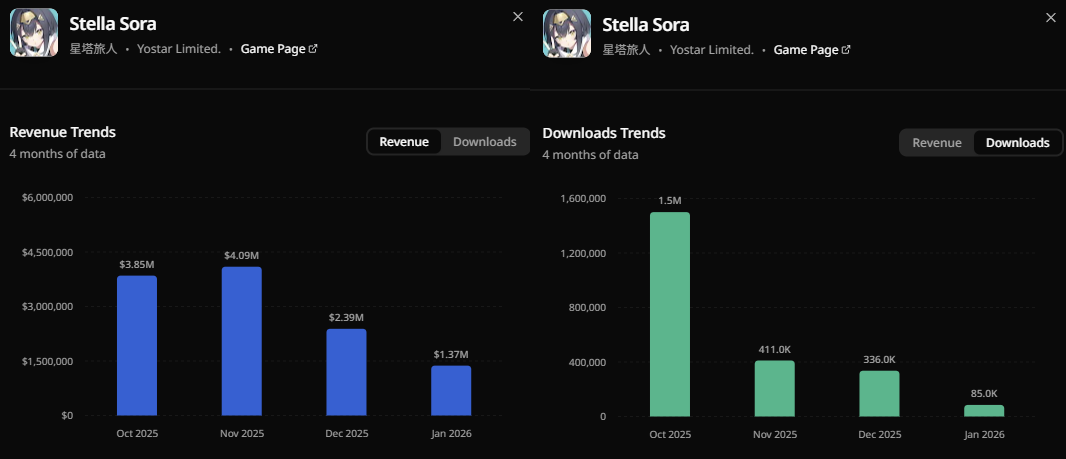Click the $3.85M Oct 2025 revenue bar
The height and width of the screenshot is (459, 1066).
click(x=137, y=345)
